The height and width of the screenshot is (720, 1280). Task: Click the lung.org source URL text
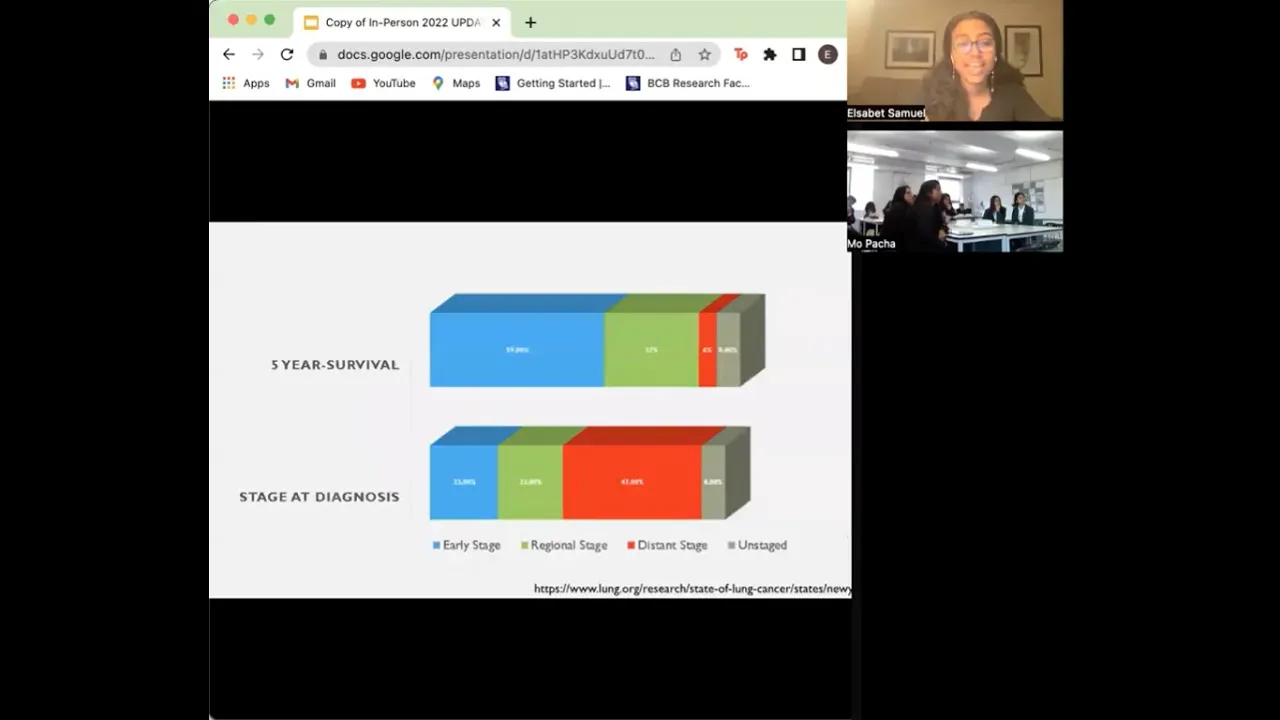pos(692,589)
